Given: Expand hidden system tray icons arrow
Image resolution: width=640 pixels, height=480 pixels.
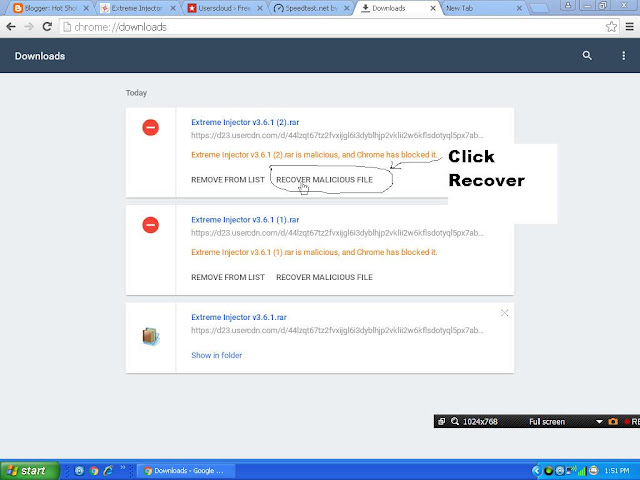Looking at the screenshot, I should [536, 471].
